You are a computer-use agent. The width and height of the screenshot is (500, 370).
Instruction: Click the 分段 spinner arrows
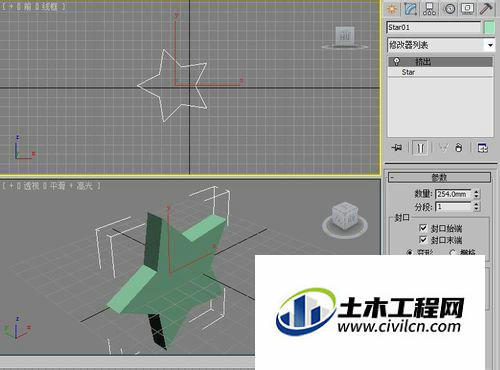click(476, 207)
